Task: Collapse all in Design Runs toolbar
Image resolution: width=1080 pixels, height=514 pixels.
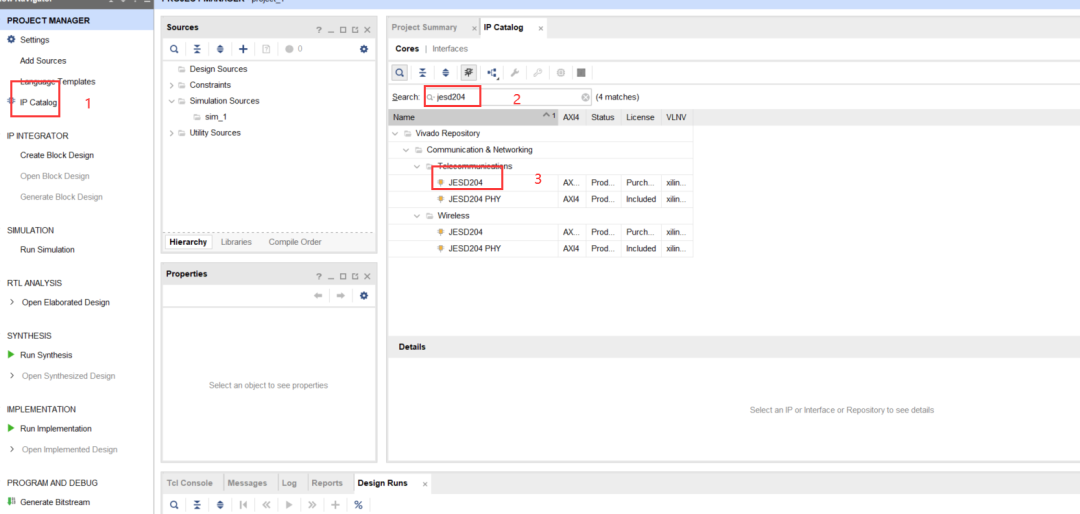Action: 197,504
